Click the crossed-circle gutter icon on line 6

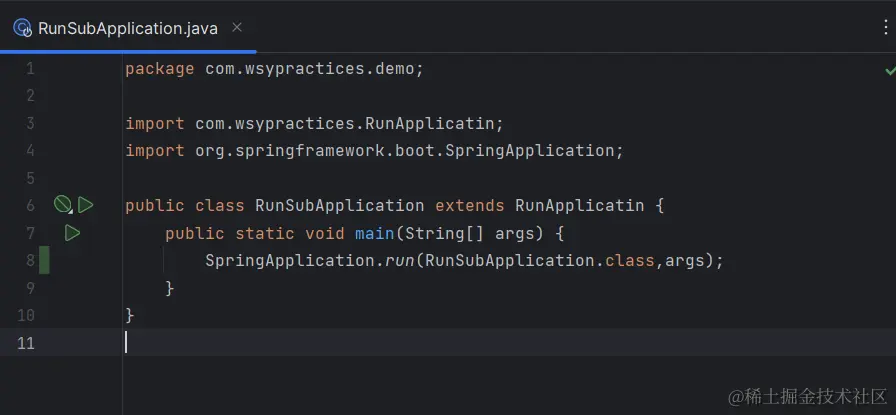tap(63, 205)
